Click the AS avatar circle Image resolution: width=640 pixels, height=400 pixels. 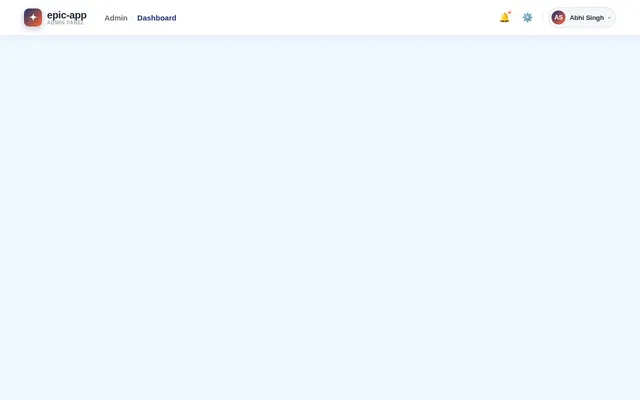click(558, 18)
